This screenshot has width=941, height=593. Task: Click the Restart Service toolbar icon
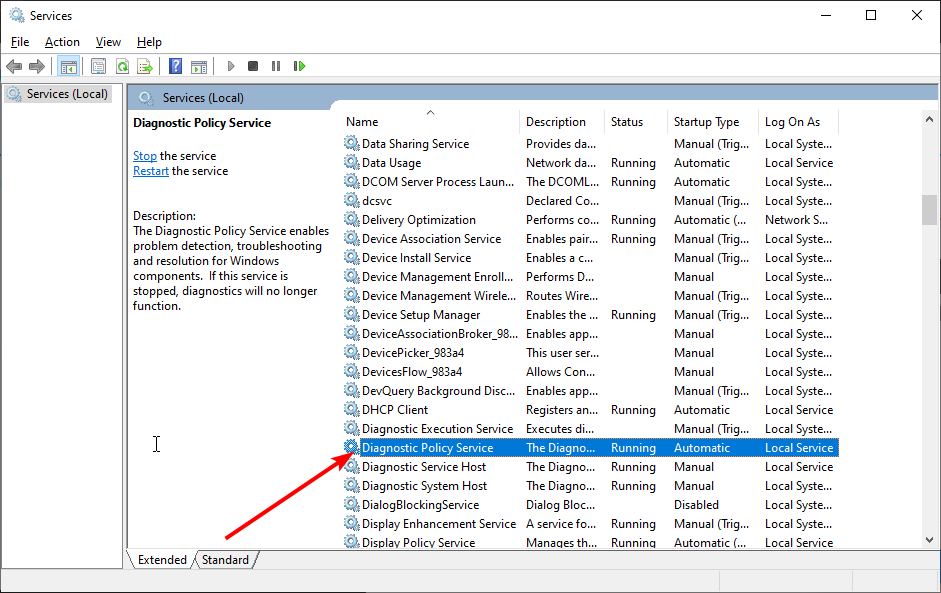click(x=299, y=66)
